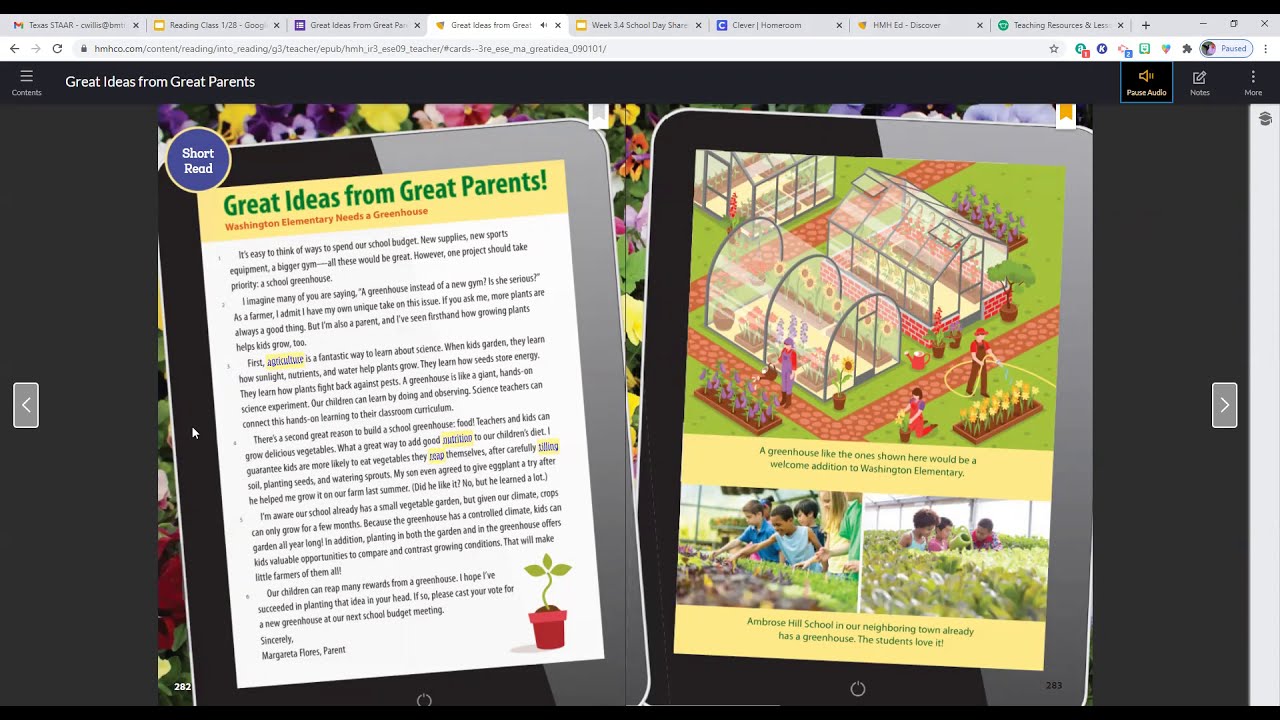
Task: Click the highlighted word tilling
Action: (x=548, y=447)
